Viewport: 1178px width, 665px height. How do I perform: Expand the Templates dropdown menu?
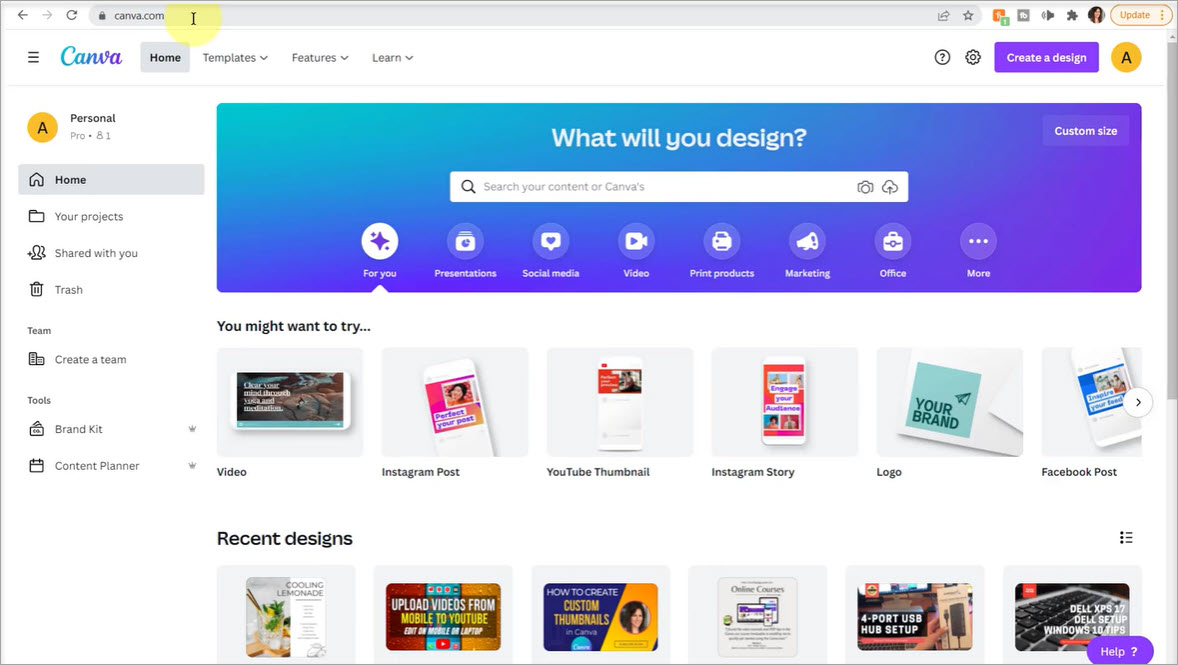(235, 58)
